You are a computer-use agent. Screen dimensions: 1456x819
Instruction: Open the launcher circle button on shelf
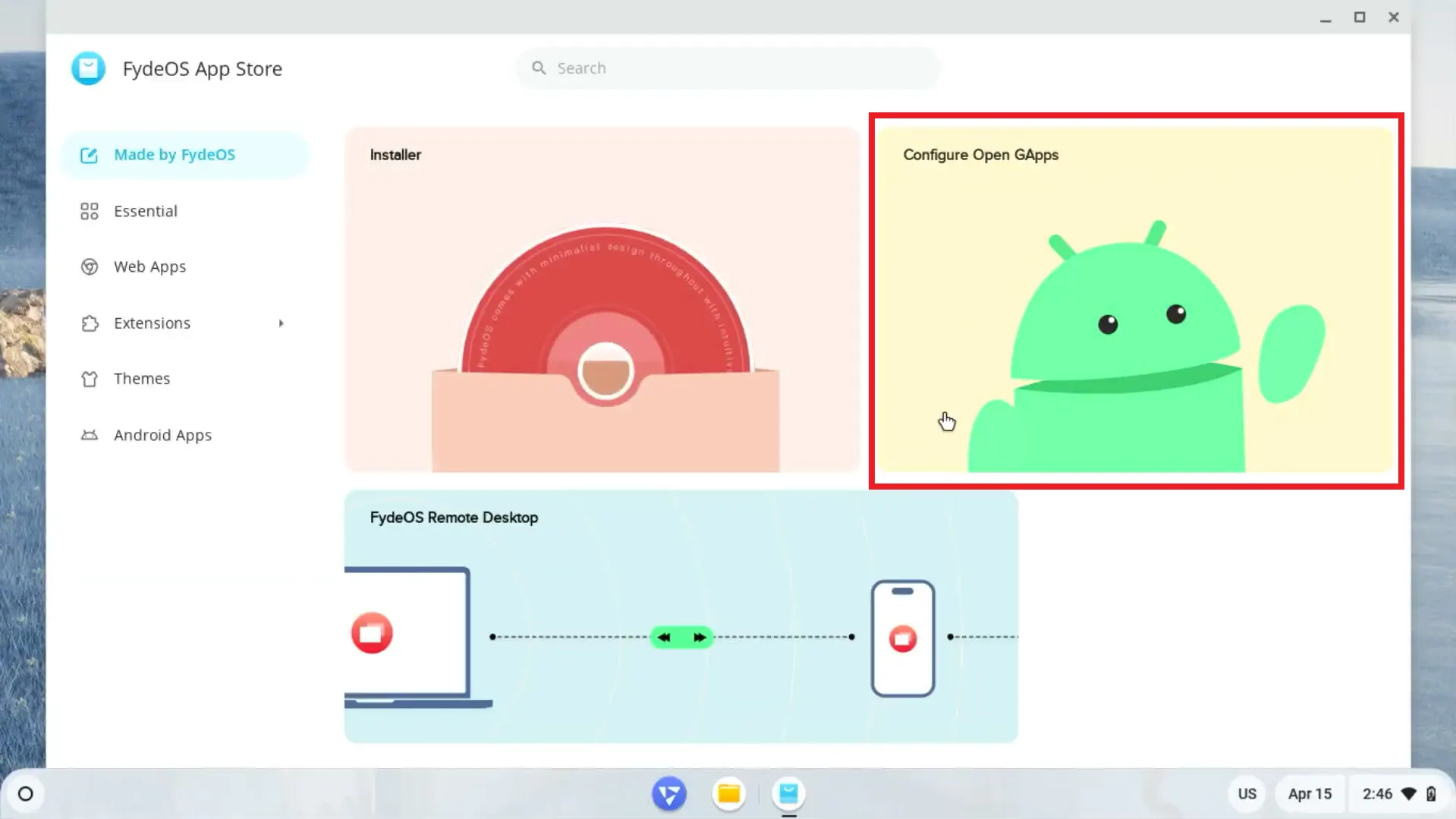(25, 794)
